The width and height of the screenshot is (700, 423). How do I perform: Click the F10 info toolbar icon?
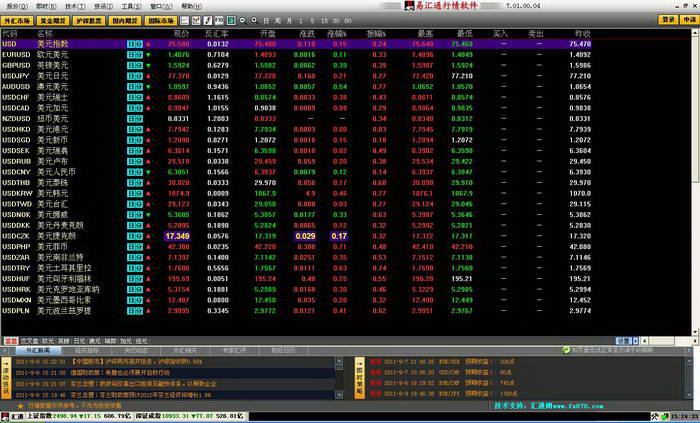tap(219, 21)
